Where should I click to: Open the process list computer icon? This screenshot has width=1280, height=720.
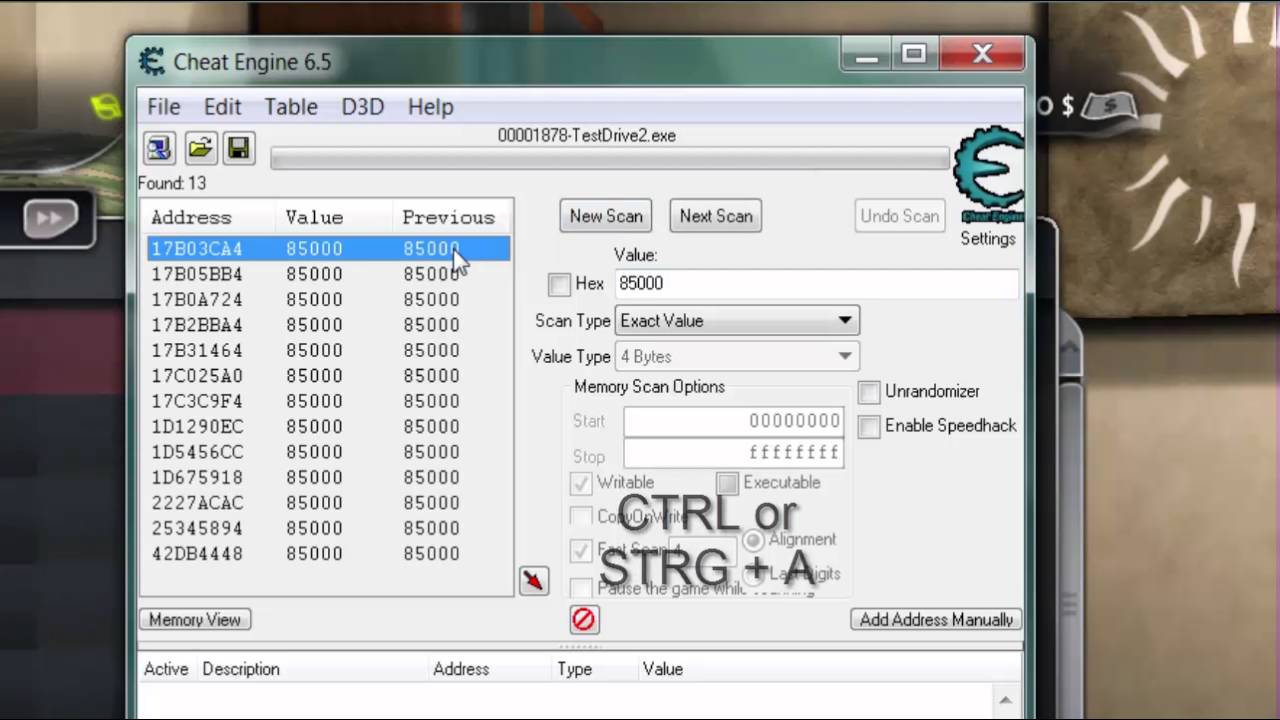pos(159,149)
